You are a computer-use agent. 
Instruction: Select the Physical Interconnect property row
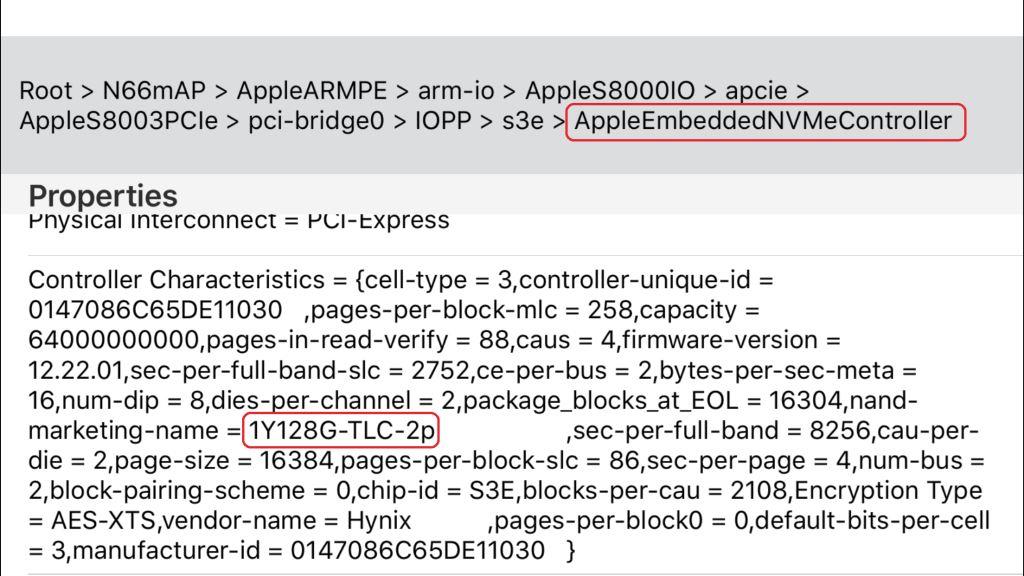point(238,219)
